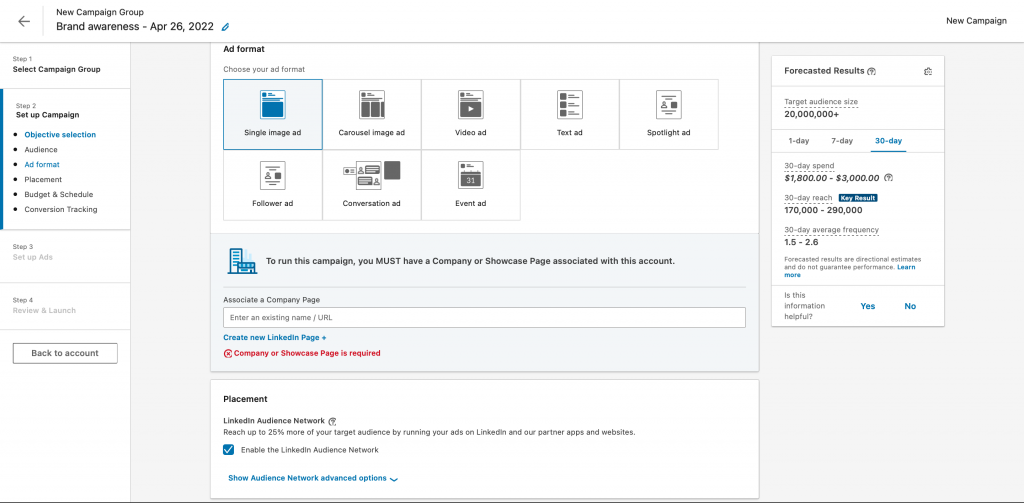Image resolution: width=1024 pixels, height=503 pixels.
Task: Open the Forecasted Results help icon
Action: (872, 72)
